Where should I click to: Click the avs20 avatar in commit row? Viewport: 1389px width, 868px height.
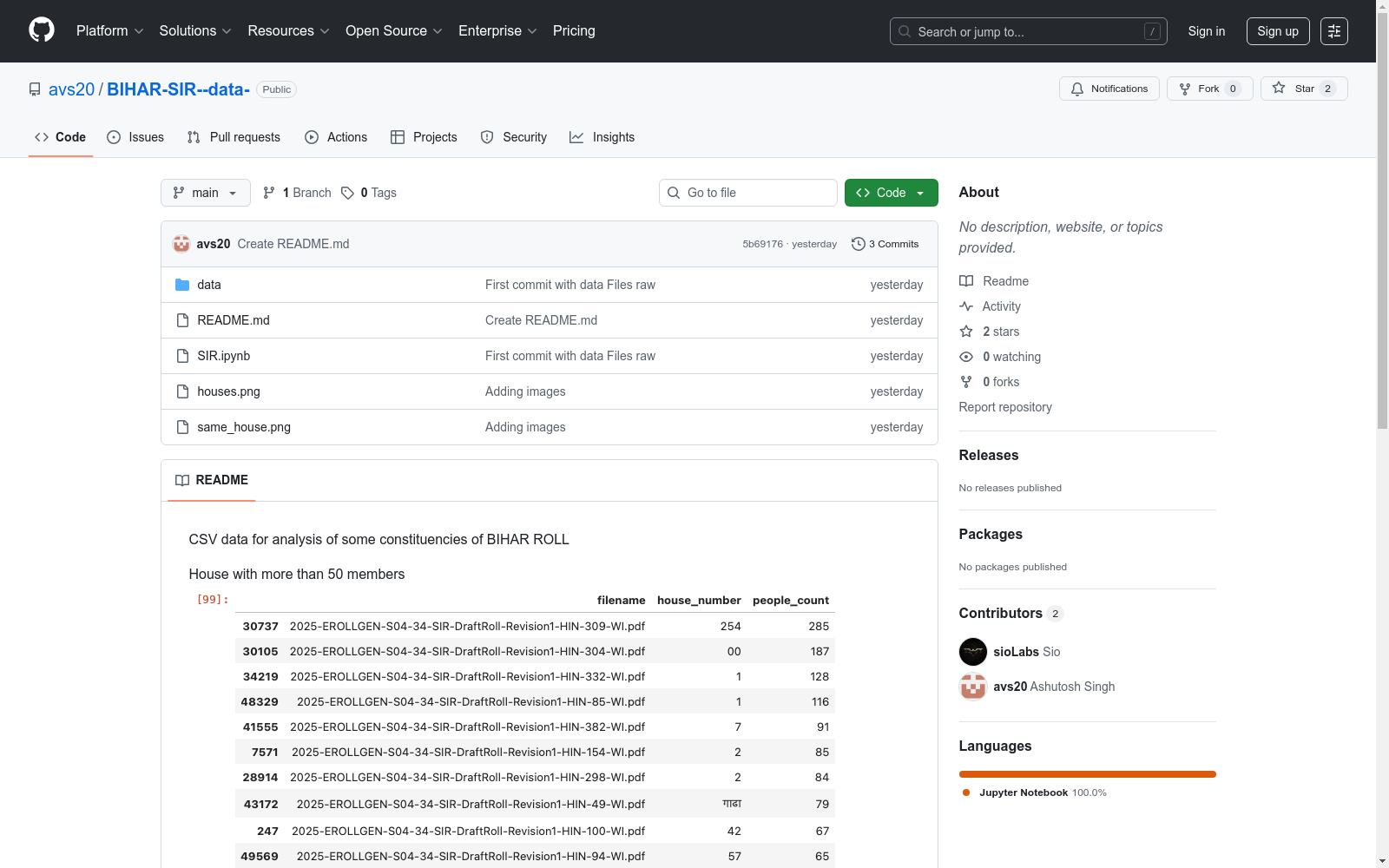[x=181, y=244]
